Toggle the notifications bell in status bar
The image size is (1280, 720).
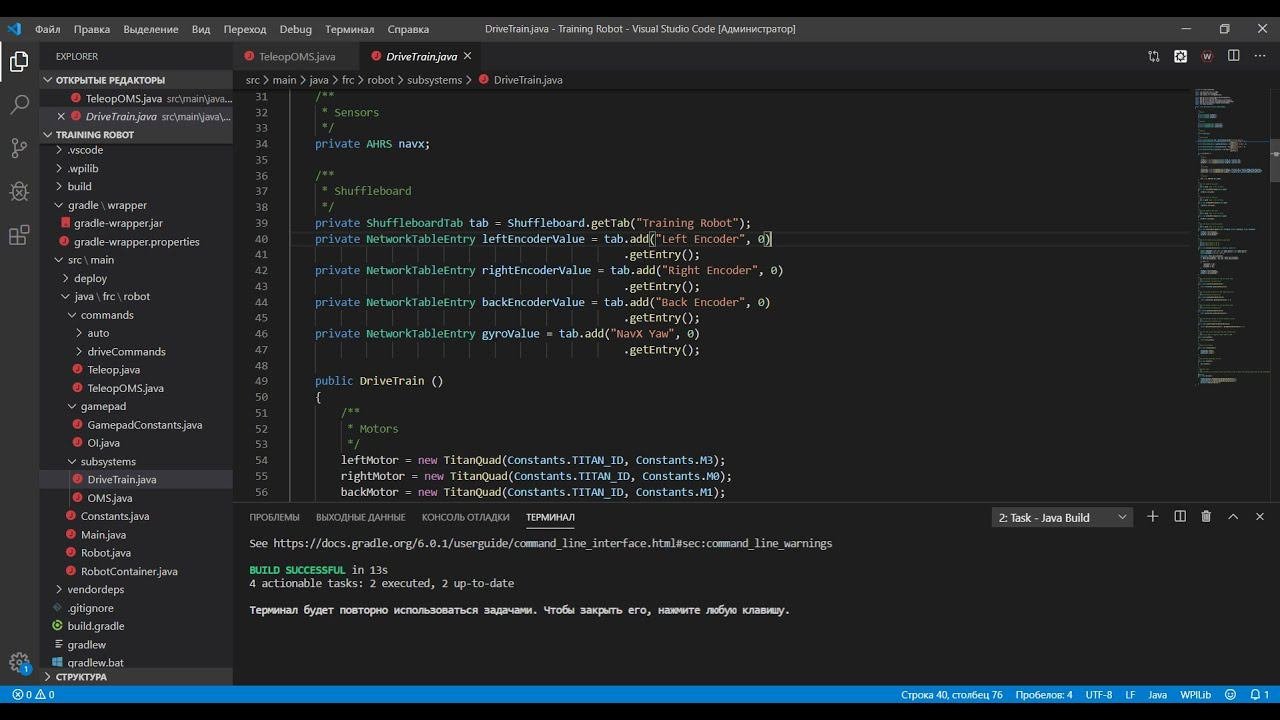click(1256, 694)
